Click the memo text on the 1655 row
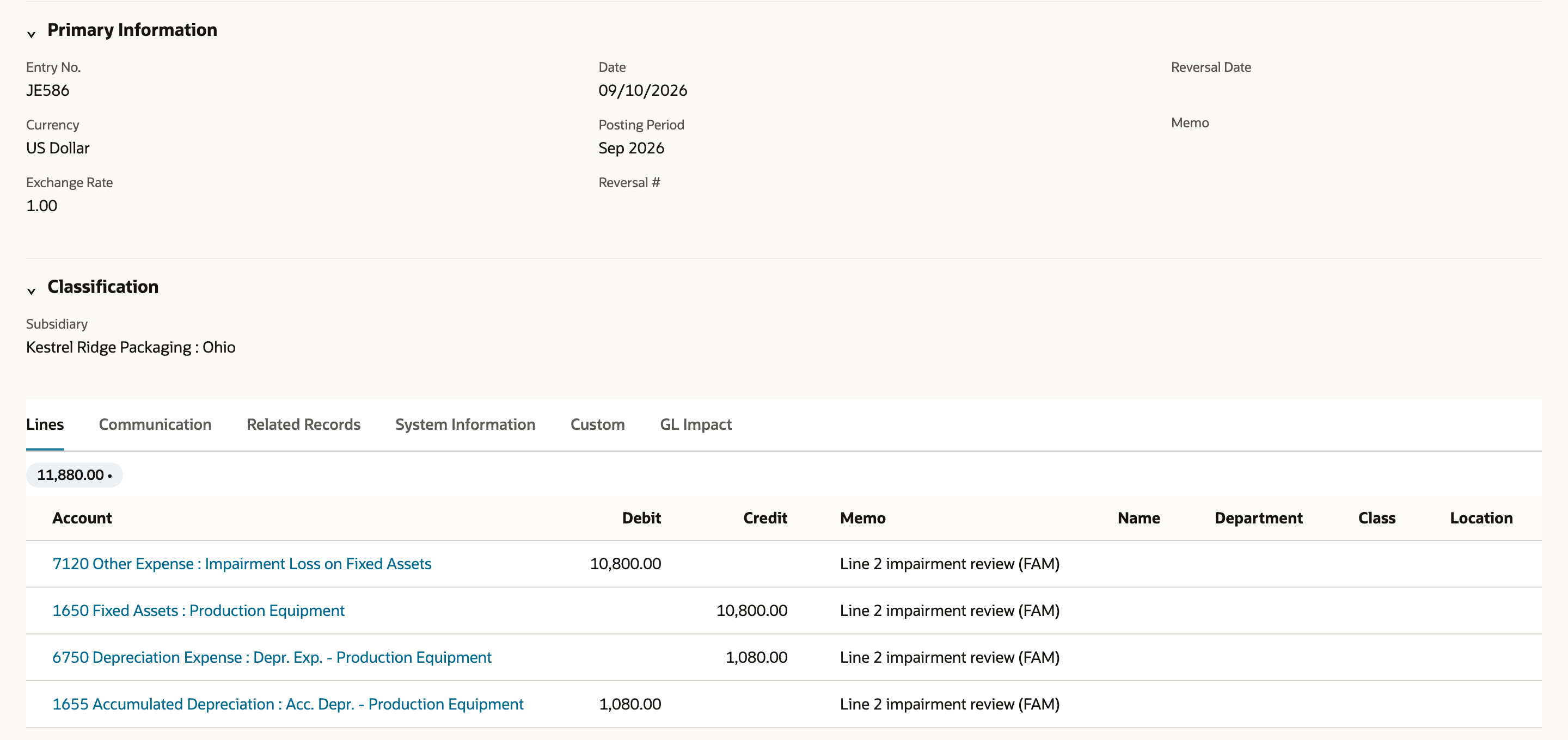 tap(950, 704)
